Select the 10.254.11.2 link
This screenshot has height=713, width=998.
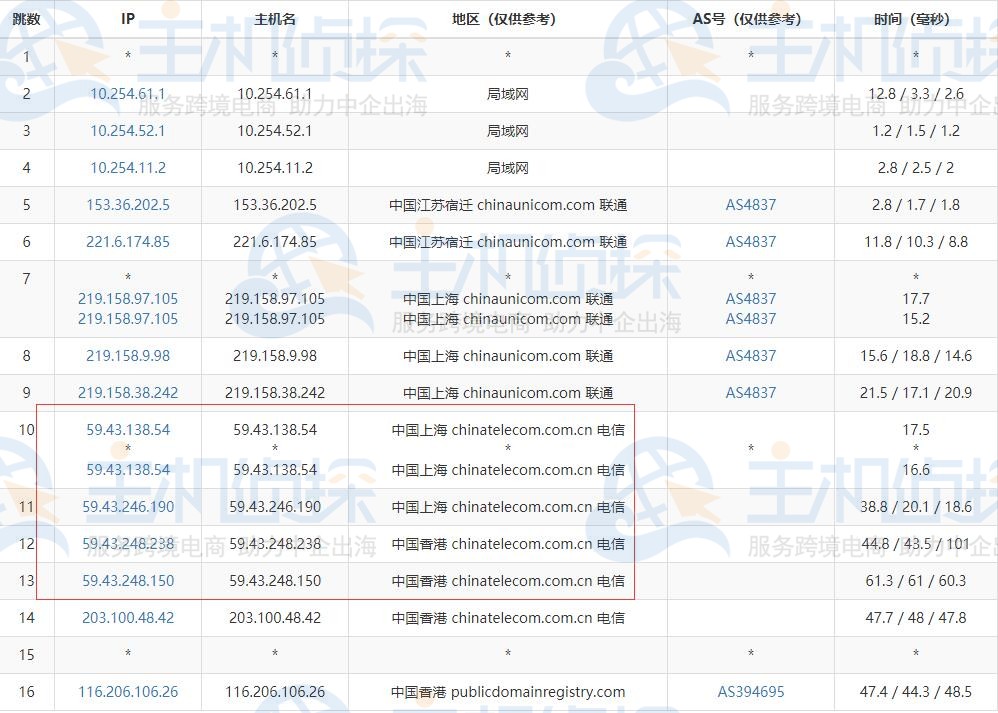(127, 168)
